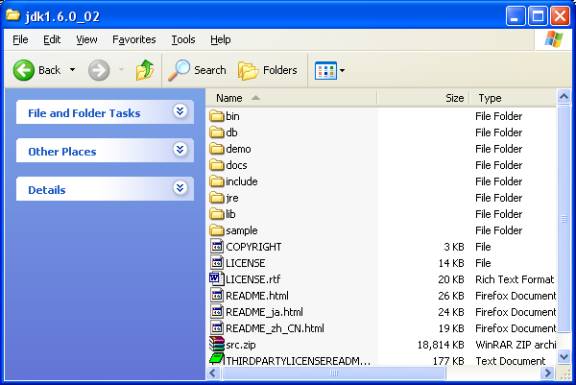Click the 'Rich Text Format' type cell

coord(514,280)
